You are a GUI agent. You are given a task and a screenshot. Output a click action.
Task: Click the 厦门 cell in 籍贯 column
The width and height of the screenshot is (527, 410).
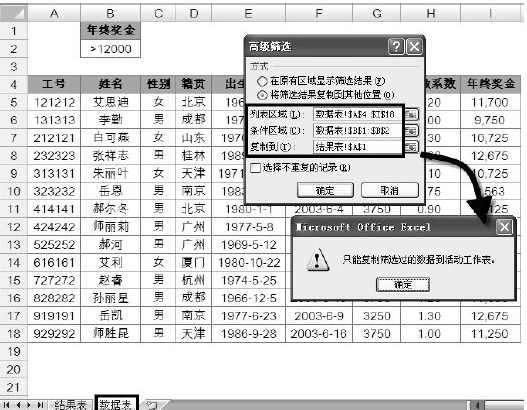(x=194, y=262)
